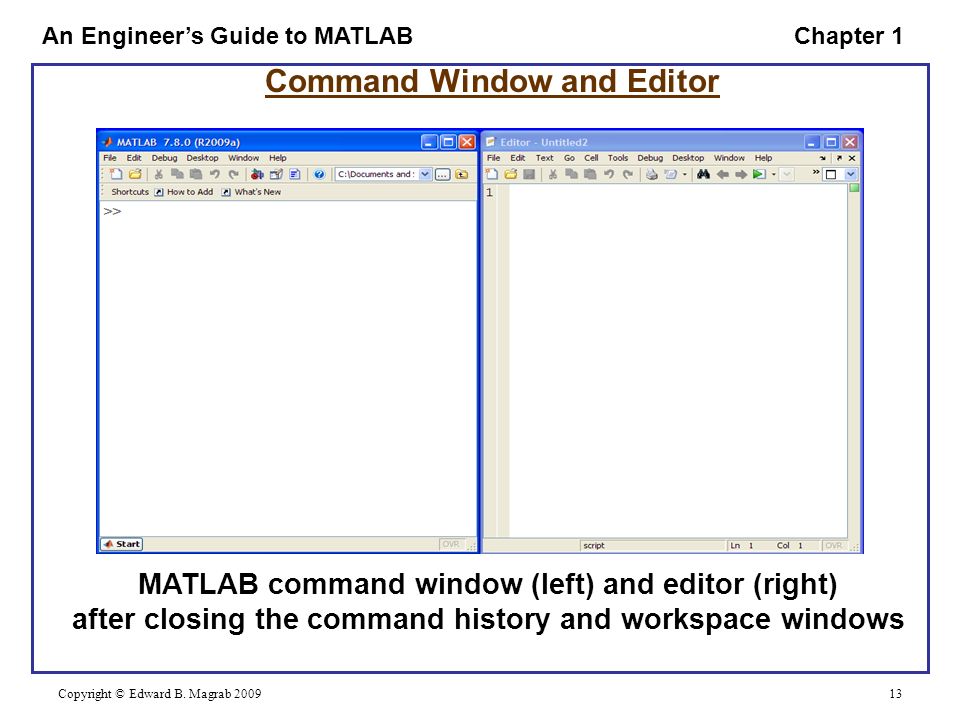
Task: Click OVR indicator in MATLAB window status bar
Action: (451, 544)
